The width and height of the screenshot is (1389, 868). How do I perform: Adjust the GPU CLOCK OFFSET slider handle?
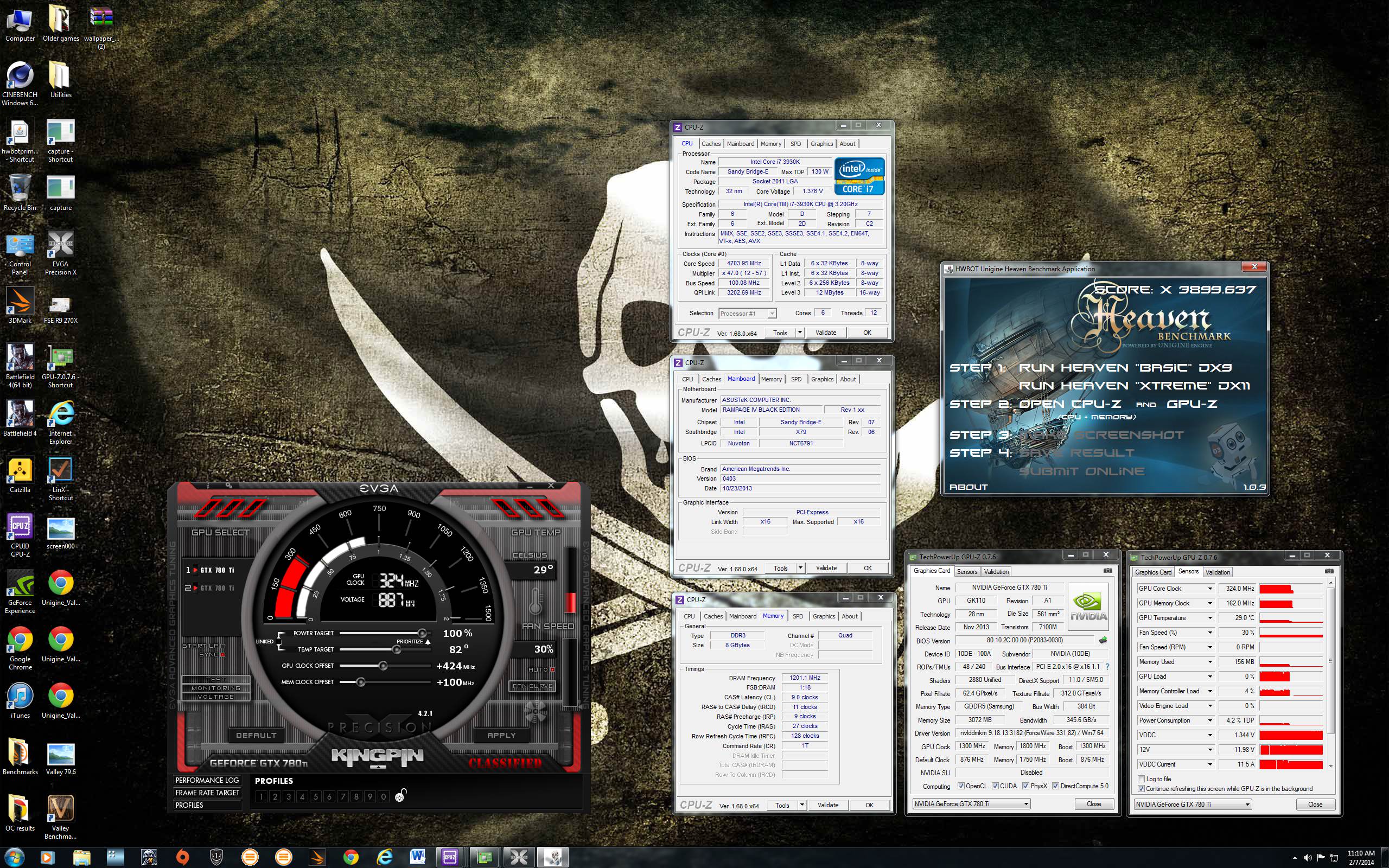tap(383, 666)
